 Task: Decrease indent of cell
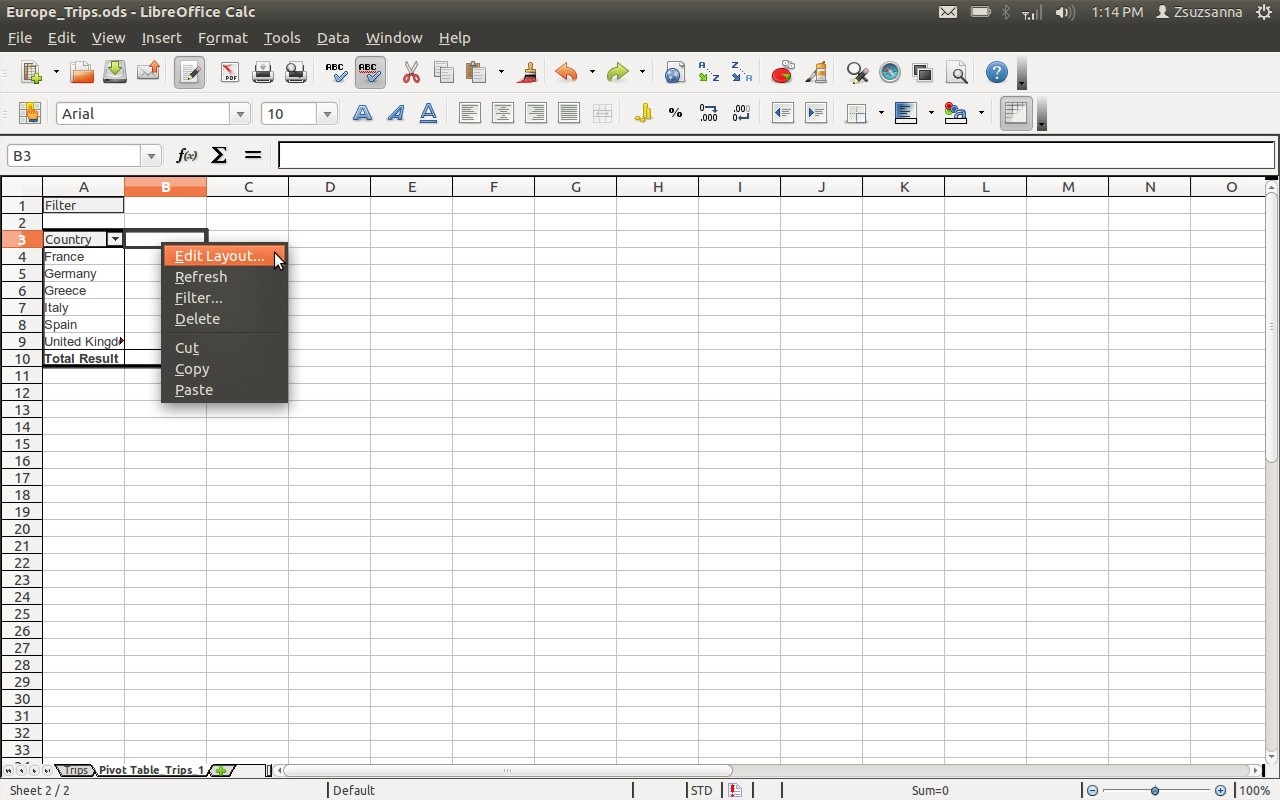pyautogui.click(x=783, y=113)
